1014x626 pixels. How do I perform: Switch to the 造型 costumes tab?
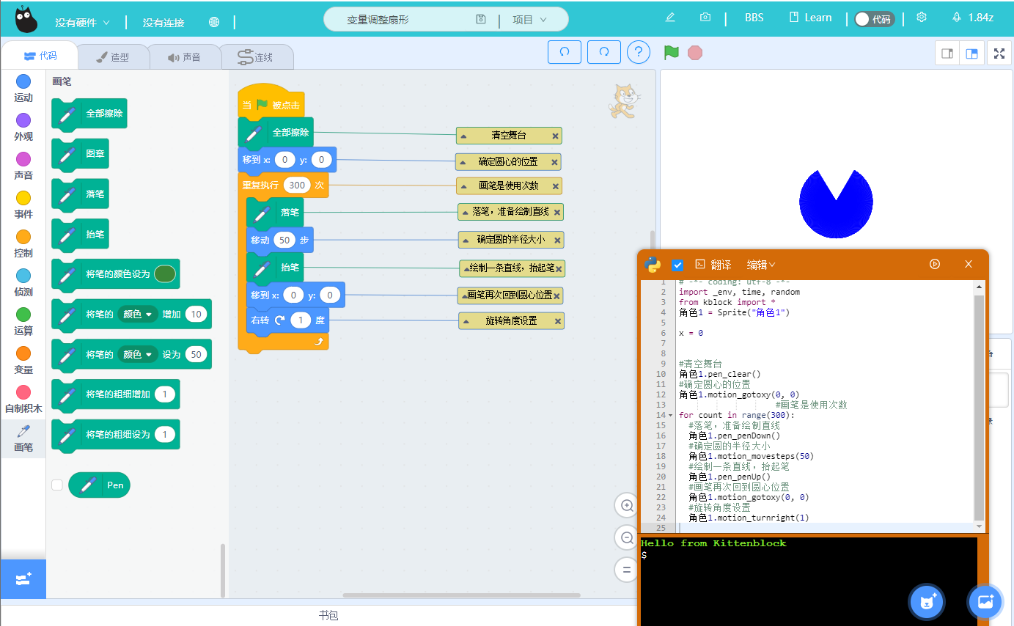click(106, 58)
